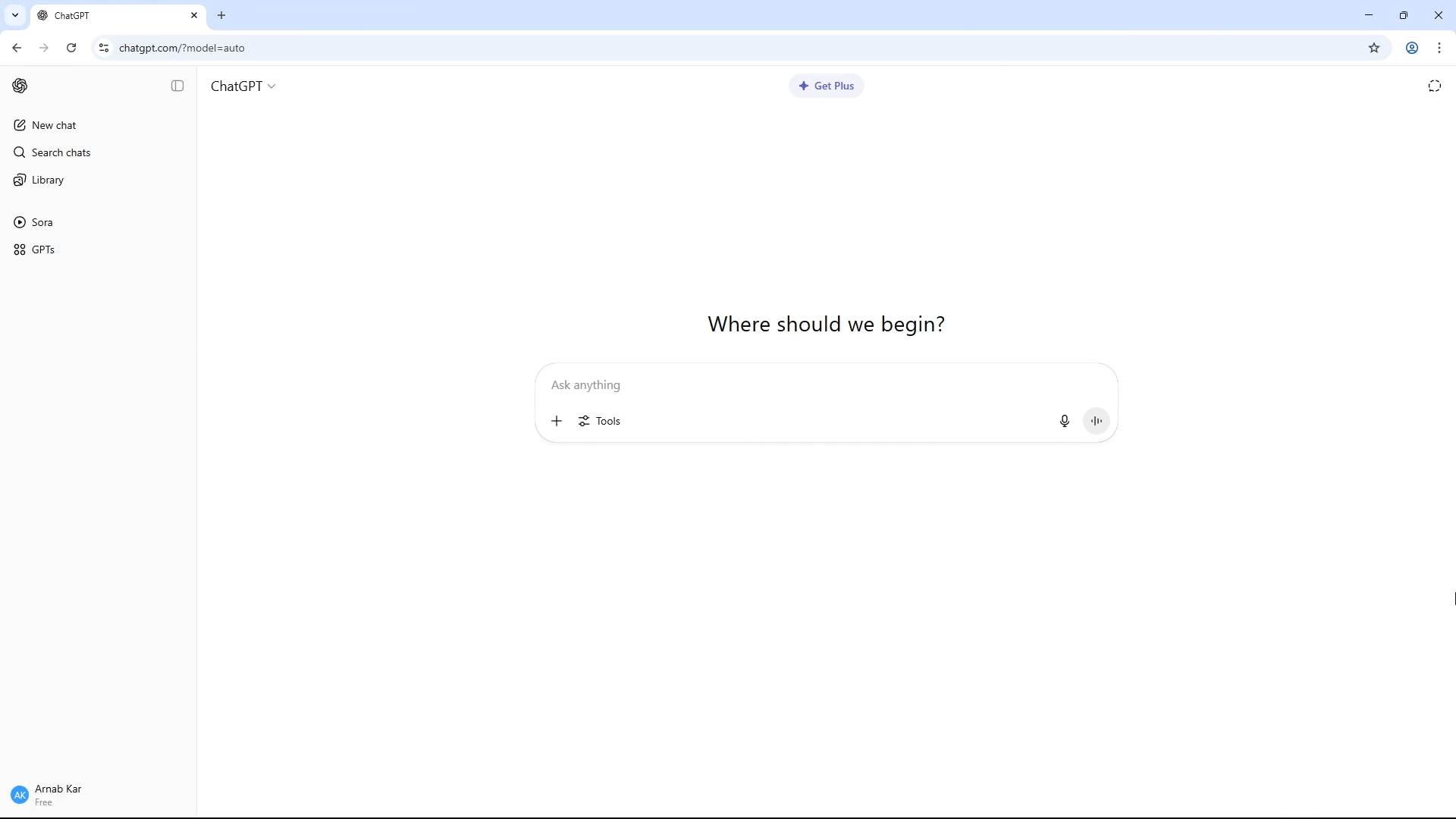Start voice mode with waveform icon

(x=1097, y=421)
